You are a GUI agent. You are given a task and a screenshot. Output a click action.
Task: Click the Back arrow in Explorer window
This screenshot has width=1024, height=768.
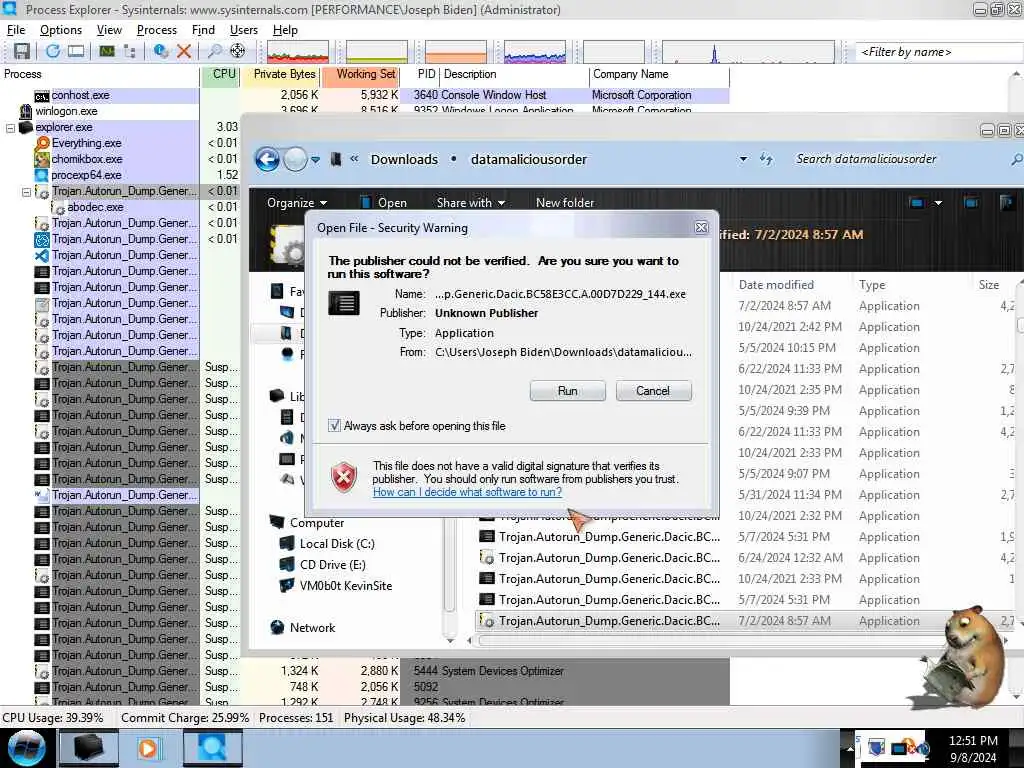tap(267, 159)
